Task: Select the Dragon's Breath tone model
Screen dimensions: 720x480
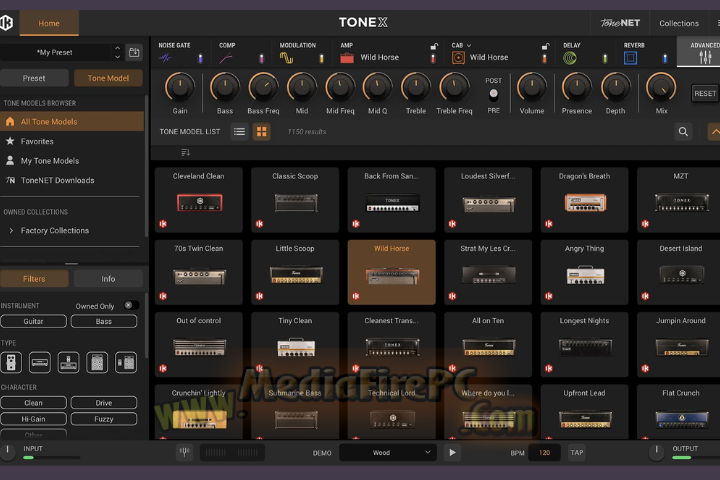Action: click(585, 200)
